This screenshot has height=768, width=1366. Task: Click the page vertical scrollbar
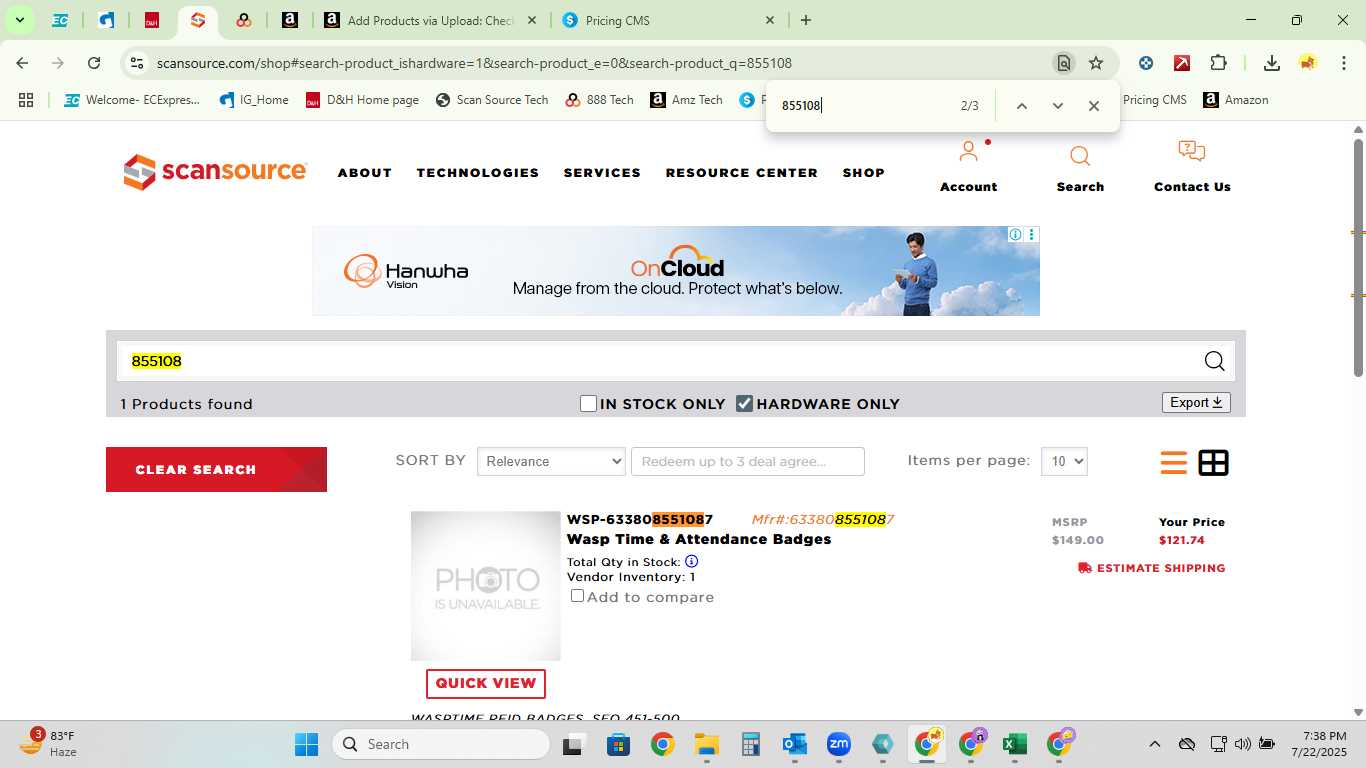[1358, 258]
